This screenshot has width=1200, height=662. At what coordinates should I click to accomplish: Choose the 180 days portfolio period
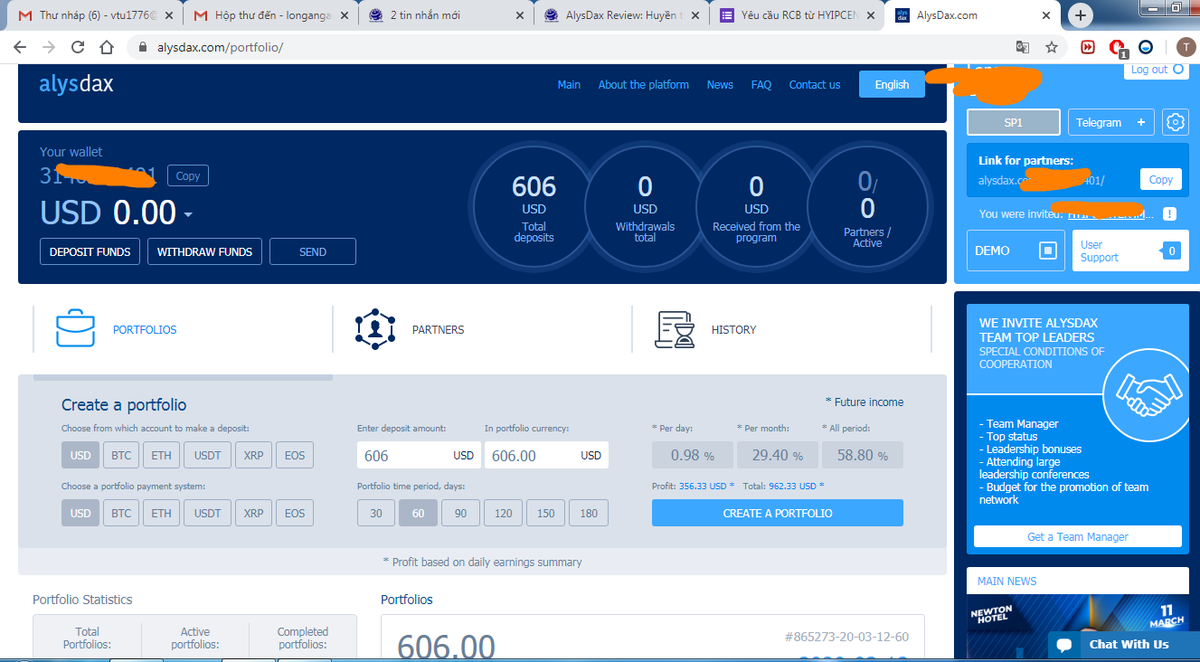(588, 513)
